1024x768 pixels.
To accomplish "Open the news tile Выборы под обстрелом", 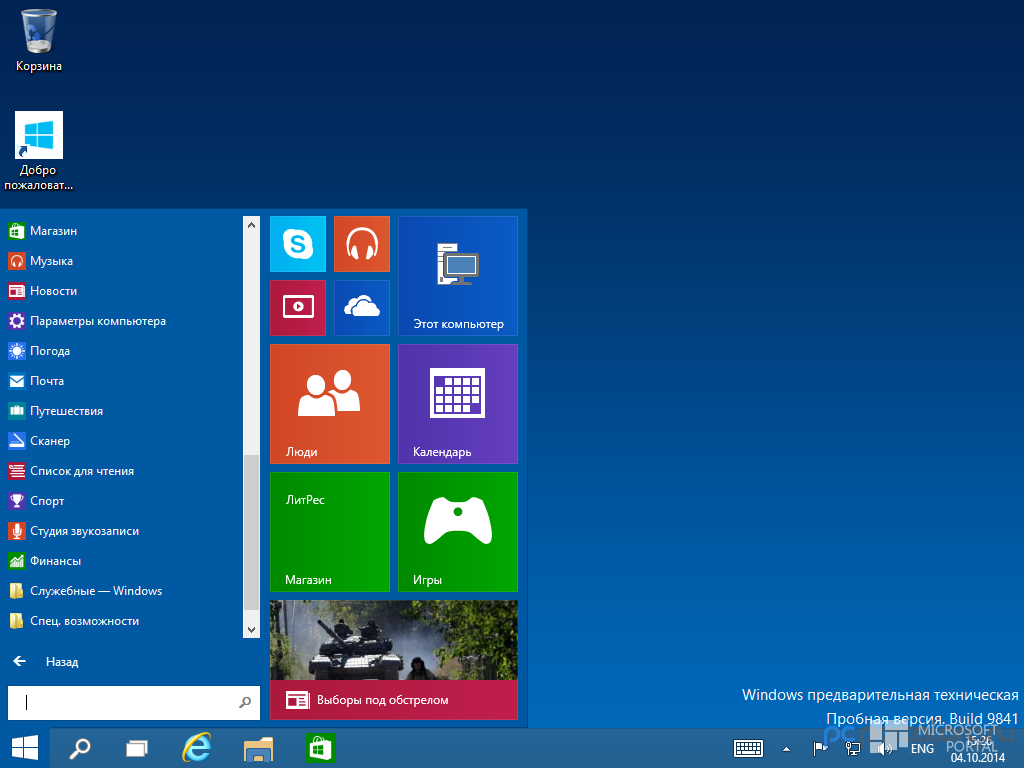I will [x=394, y=660].
